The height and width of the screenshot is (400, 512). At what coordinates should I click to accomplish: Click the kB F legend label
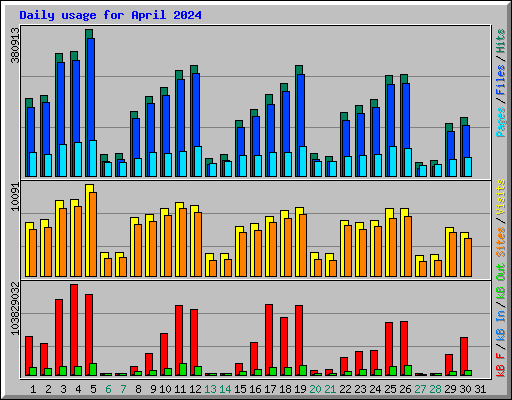click(x=501, y=365)
